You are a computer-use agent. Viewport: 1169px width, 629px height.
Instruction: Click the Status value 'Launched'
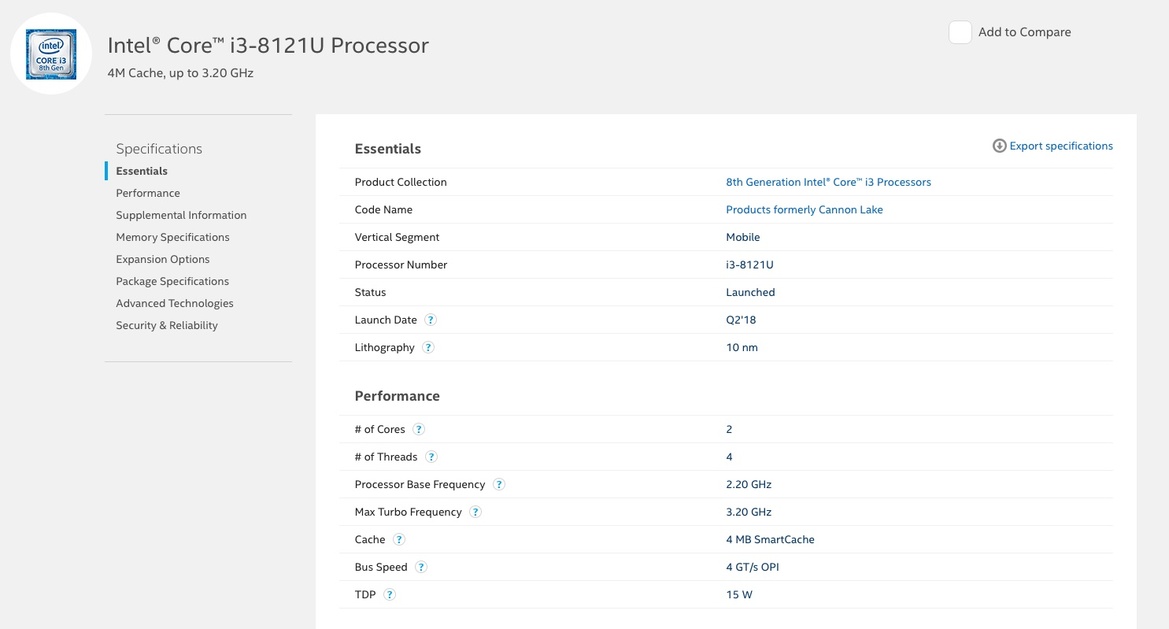tap(751, 292)
